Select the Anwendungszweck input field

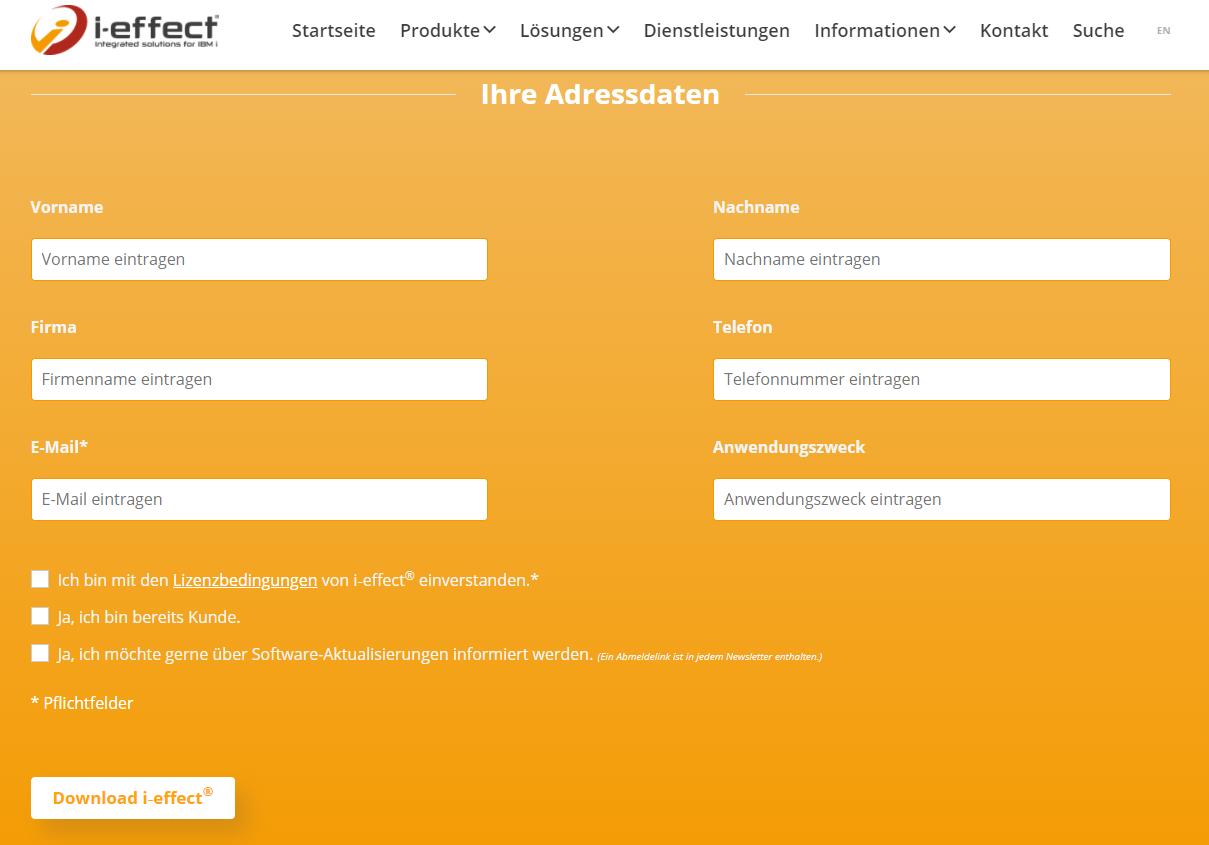point(941,499)
